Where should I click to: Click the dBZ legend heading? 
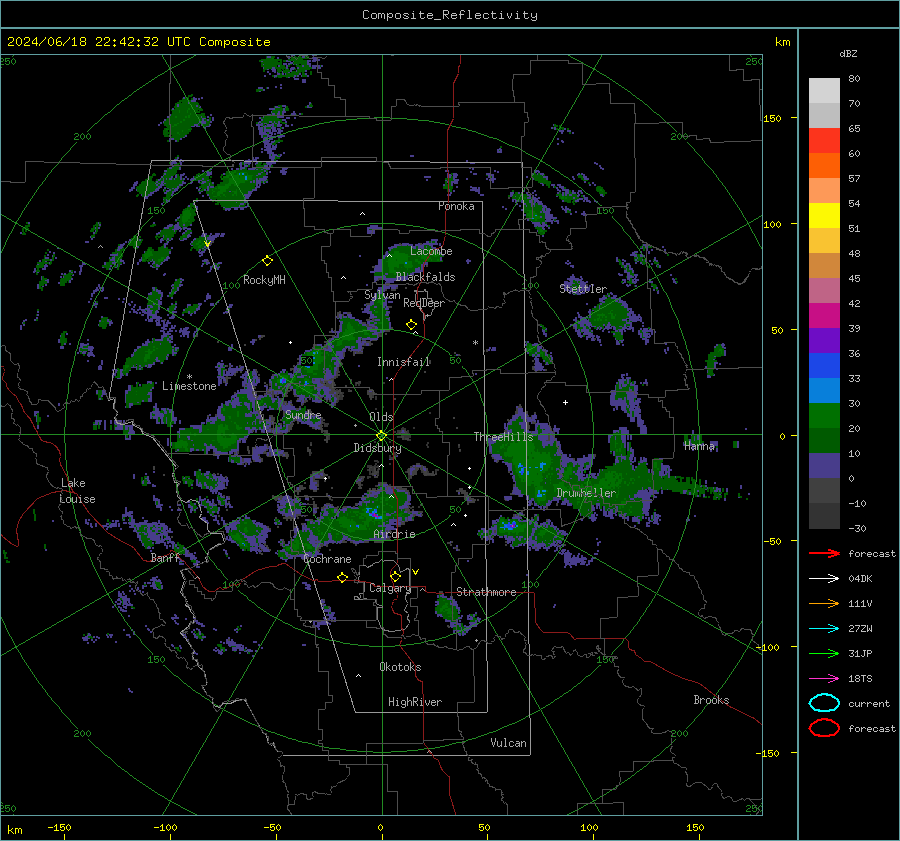tap(848, 53)
